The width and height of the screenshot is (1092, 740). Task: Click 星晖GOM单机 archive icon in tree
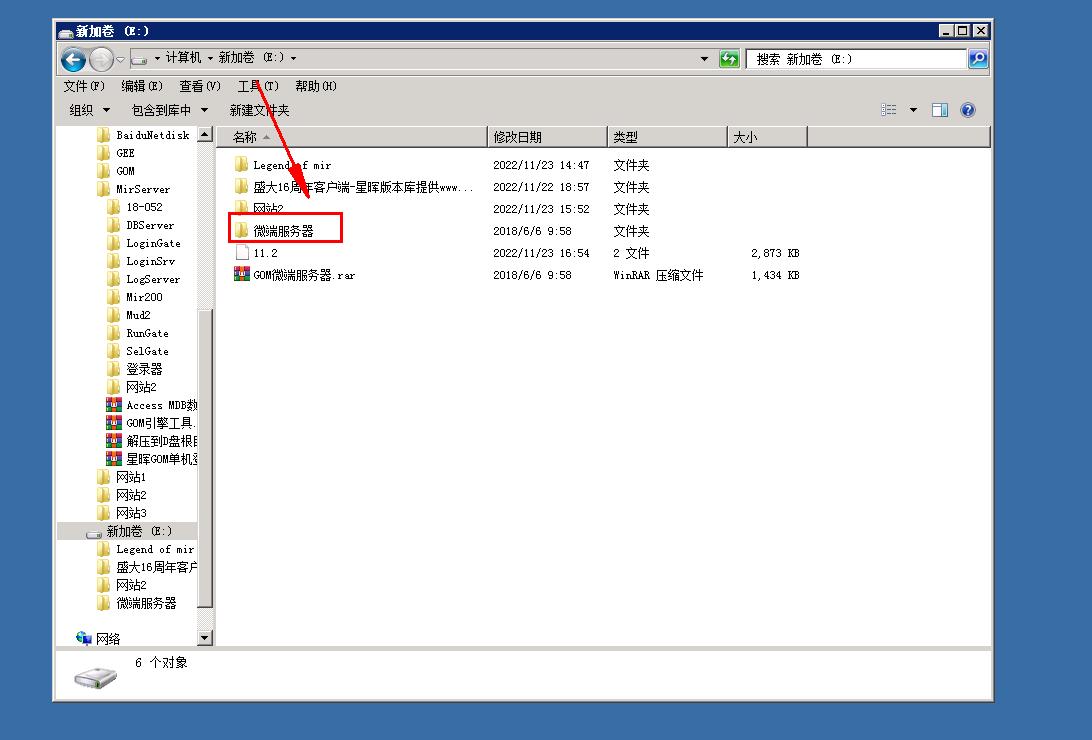114,459
